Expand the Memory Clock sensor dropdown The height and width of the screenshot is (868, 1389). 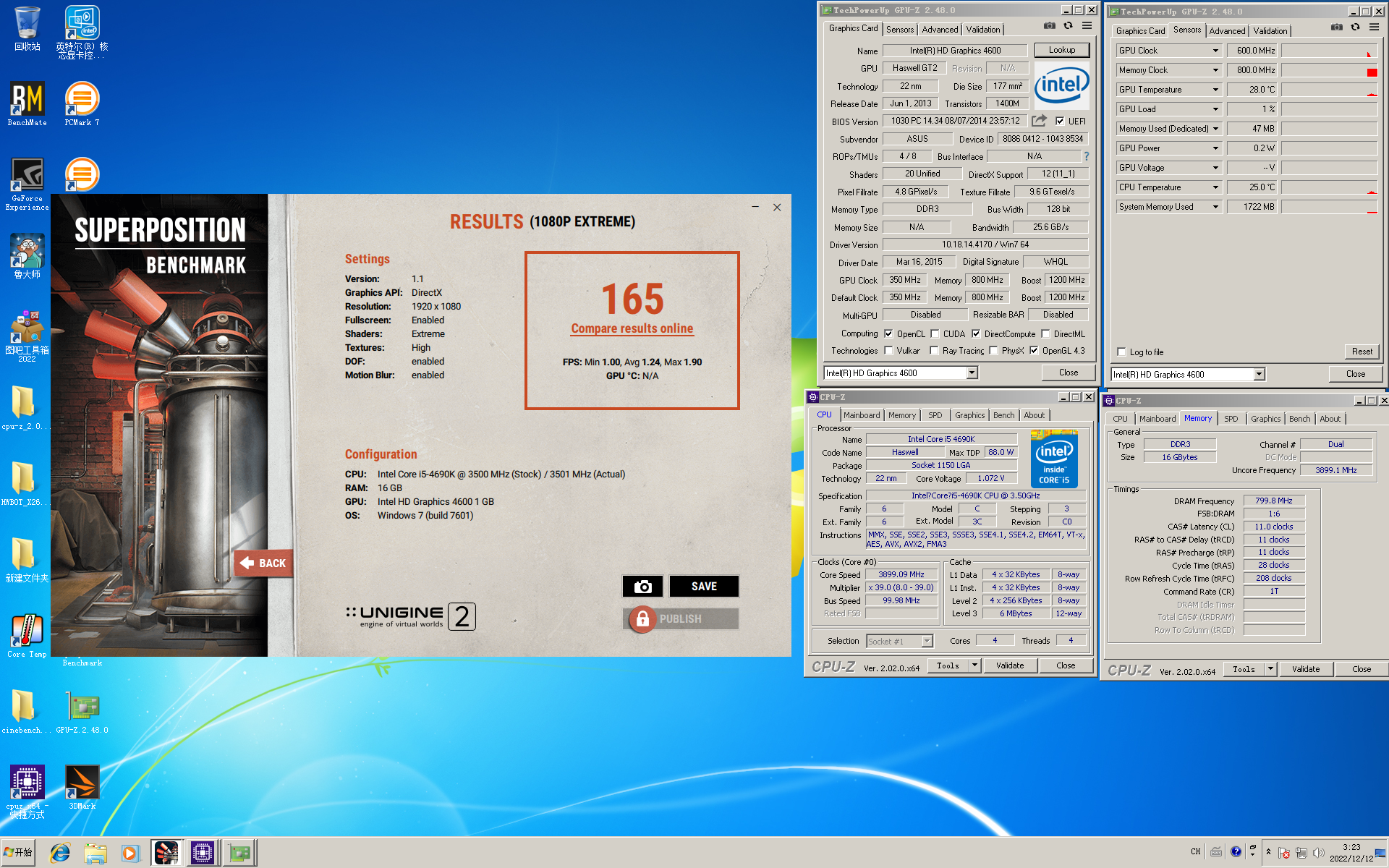point(1215,70)
